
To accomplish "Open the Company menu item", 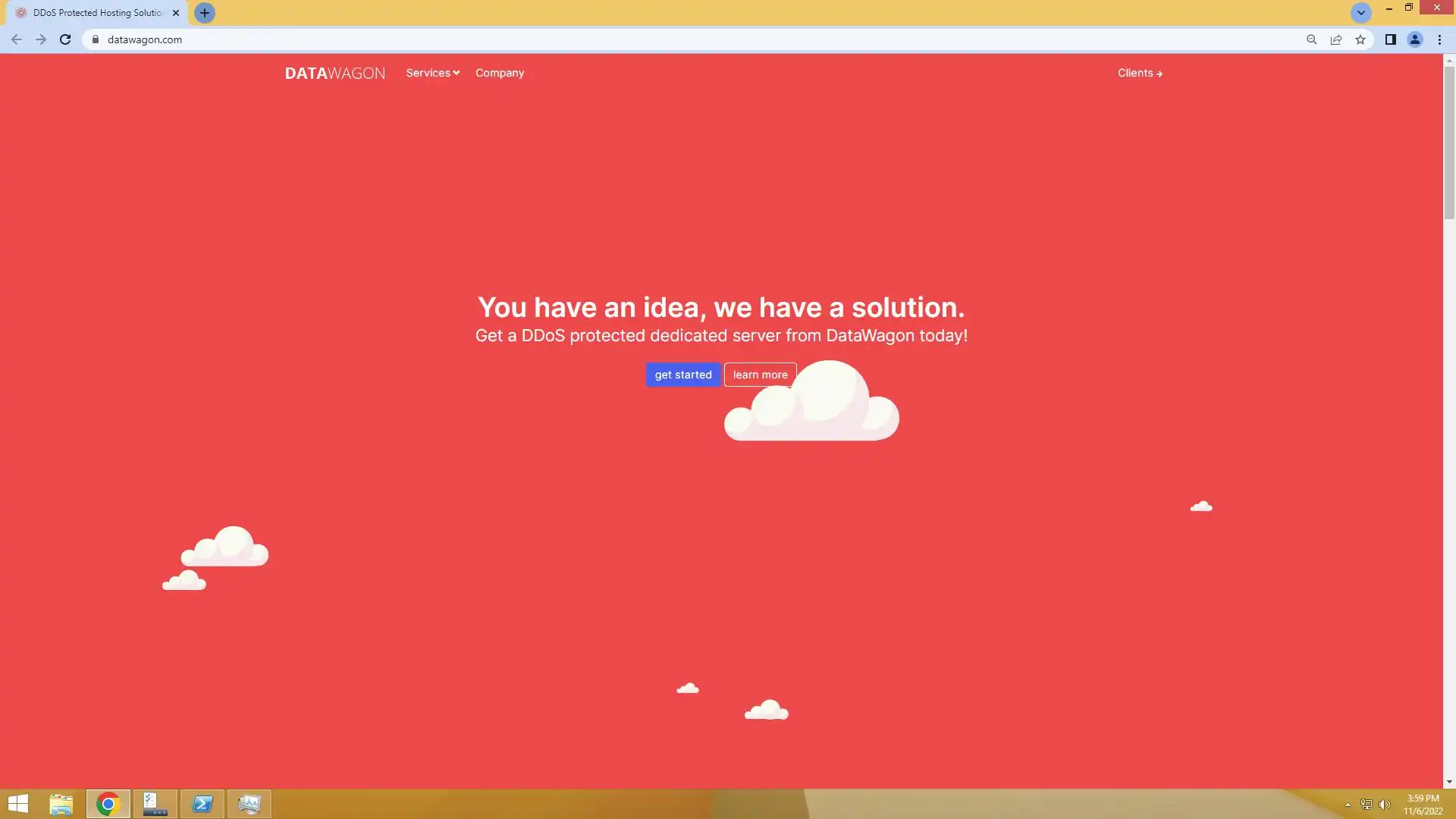I will [x=500, y=73].
